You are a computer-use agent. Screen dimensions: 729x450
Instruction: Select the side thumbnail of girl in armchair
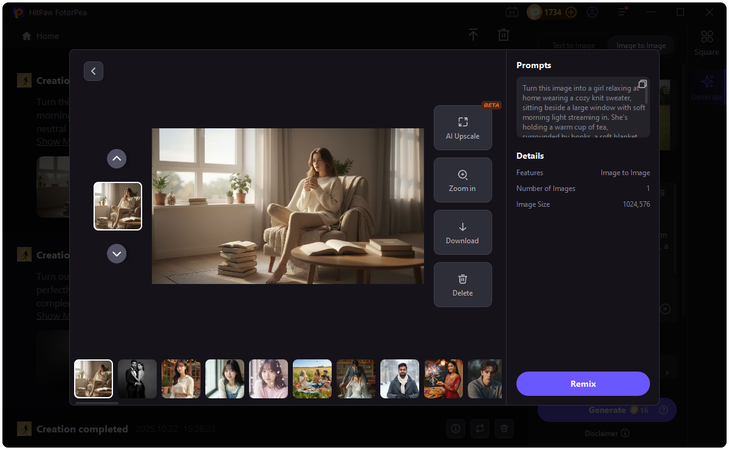118,206
